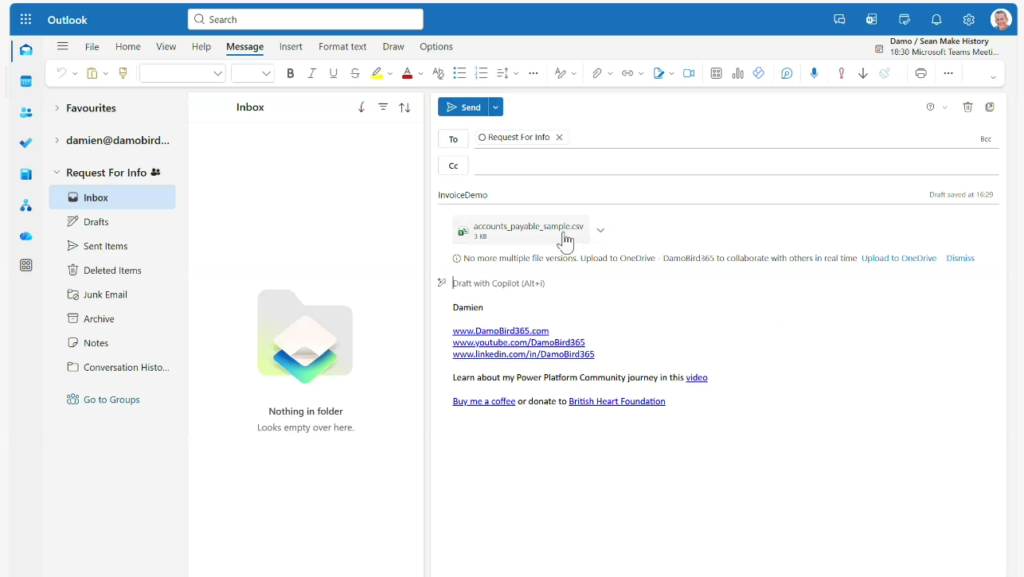Toggle bold formatting
This screenshot has width=1024, height=577.
(291, 73)
